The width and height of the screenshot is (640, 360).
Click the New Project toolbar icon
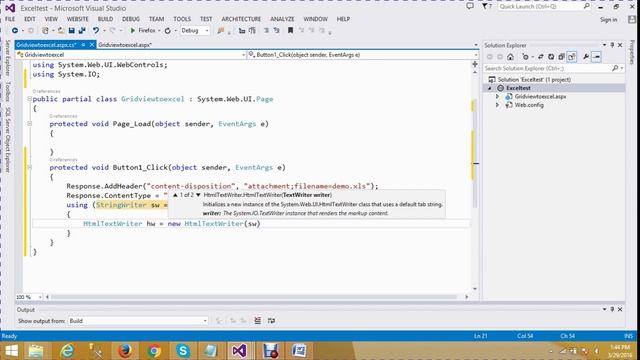coord(45,31)
